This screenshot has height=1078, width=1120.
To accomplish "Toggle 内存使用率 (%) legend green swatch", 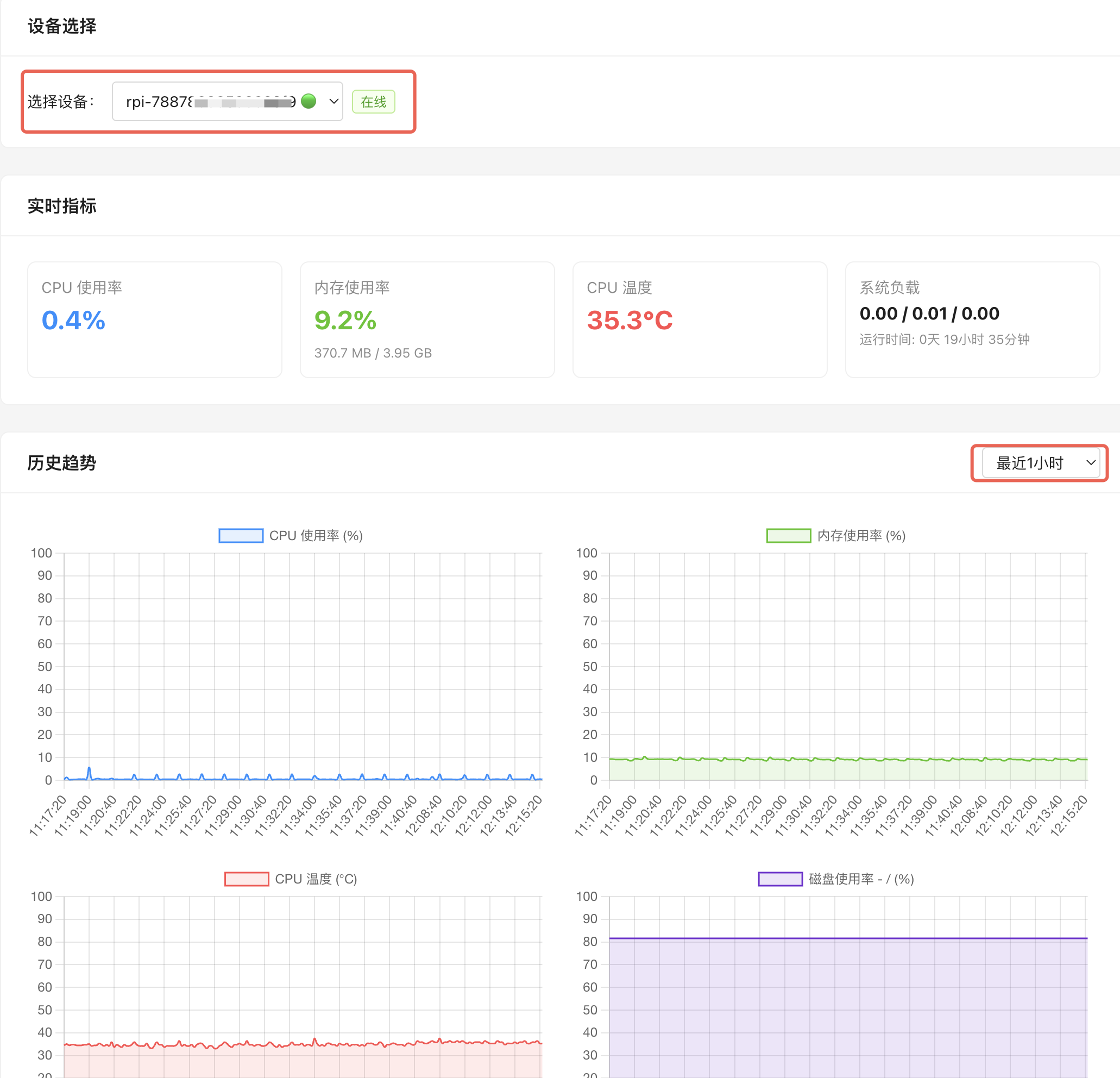I will click(788, 536).
